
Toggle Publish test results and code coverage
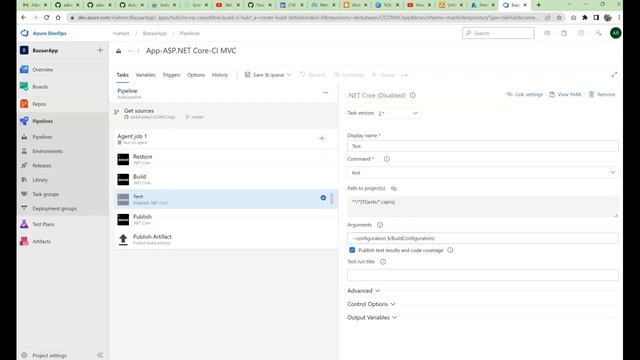[x=352, y=250]
